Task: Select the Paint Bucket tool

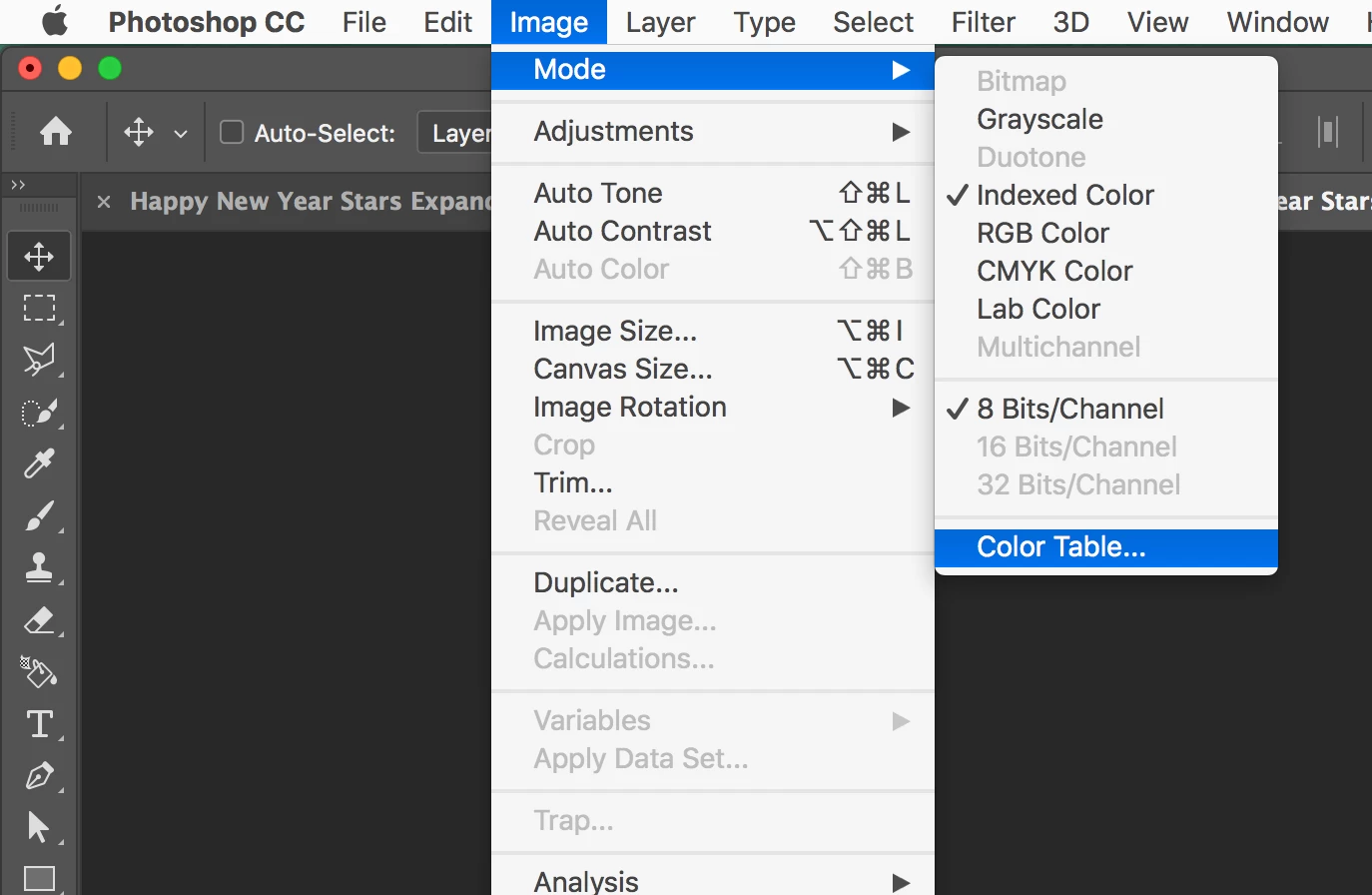Action: (39, 672)
